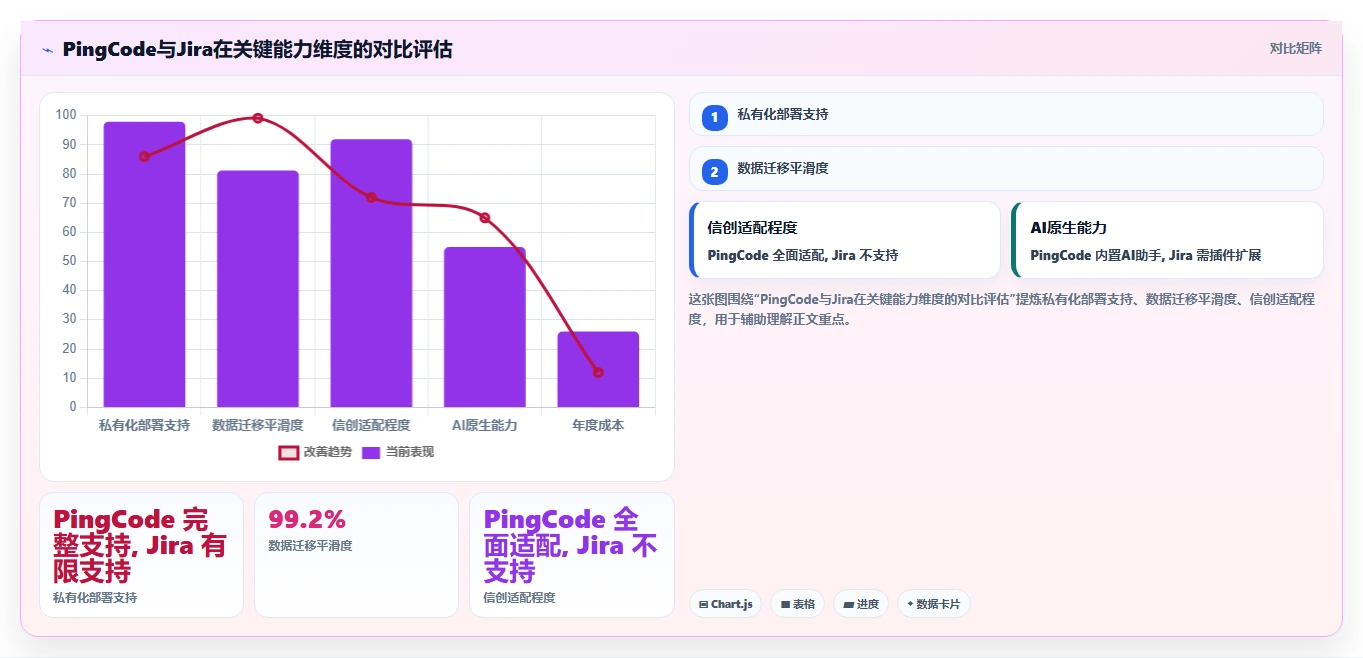Click the 对比矩阵 label in the header
Viewport: 1363px width, 658px height.
pyautogui.click(x=1295, y=49)
